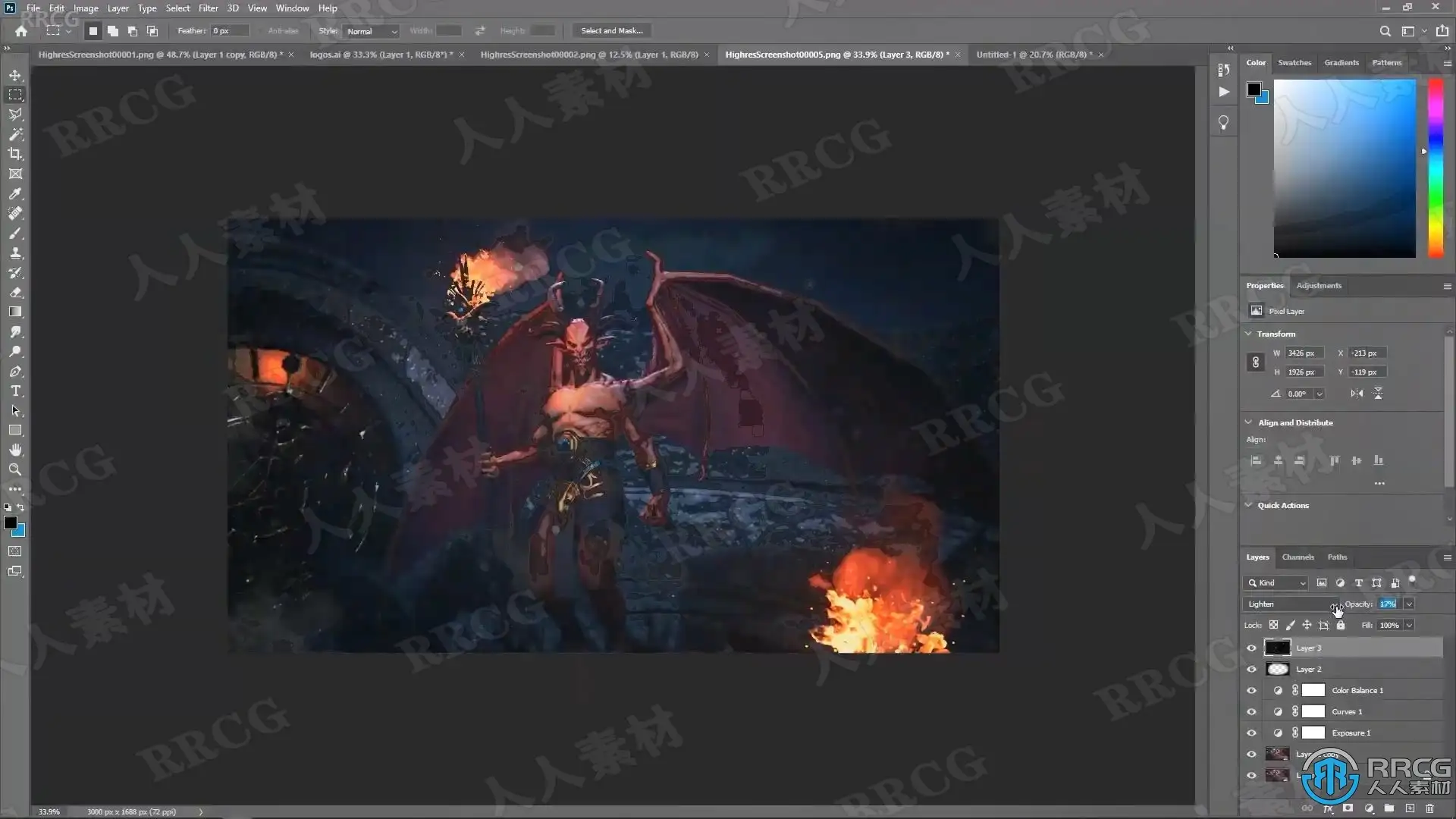This screenshot has height=819, width=1456.
Task: Open the Fill percentage dropdown arrow
Action: (x=1409, y=626)
